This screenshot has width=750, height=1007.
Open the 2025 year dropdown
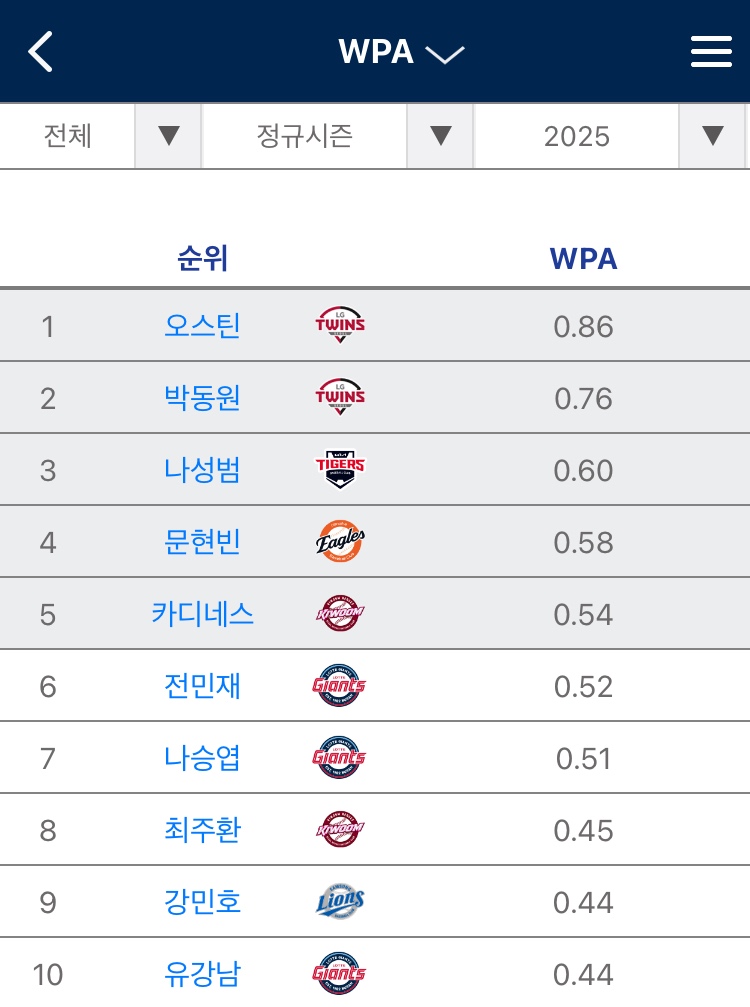point(609,136)
